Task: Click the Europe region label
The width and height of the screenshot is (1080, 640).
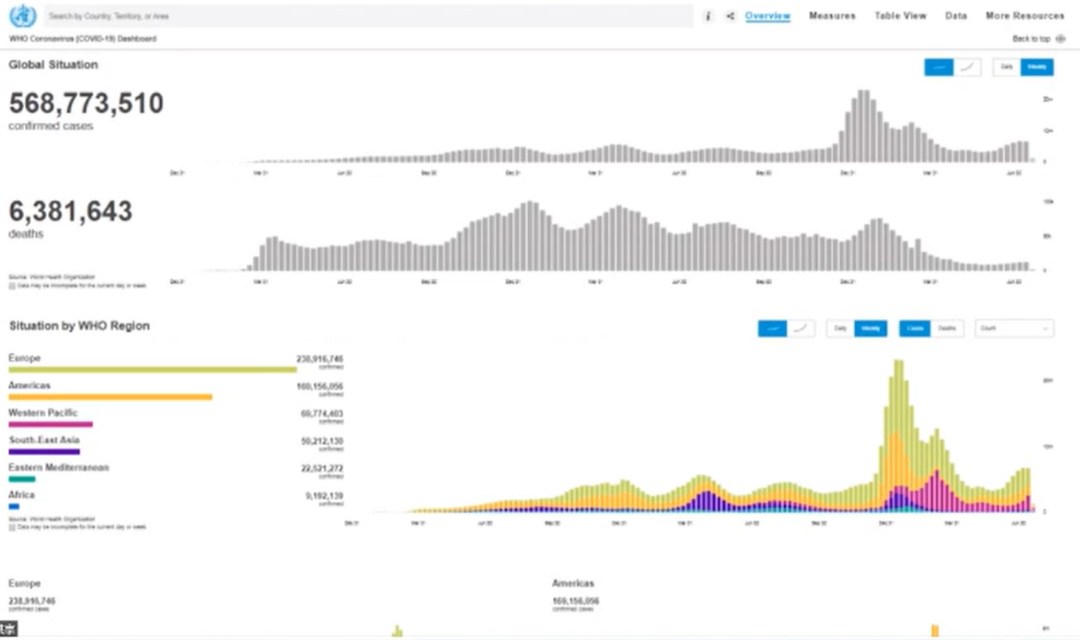Action: pyautogui.click(x=25, y=358)
